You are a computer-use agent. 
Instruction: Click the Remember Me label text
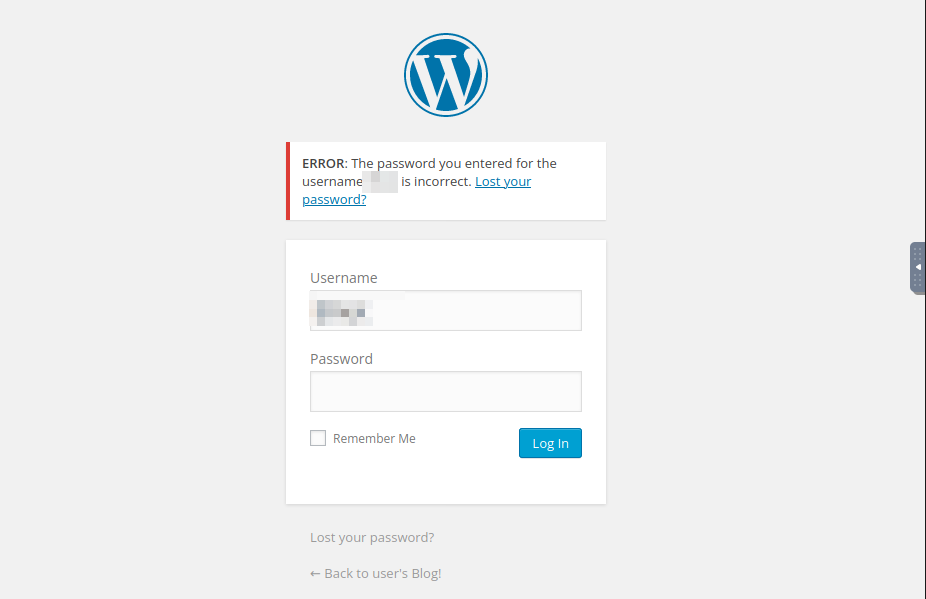374,438
